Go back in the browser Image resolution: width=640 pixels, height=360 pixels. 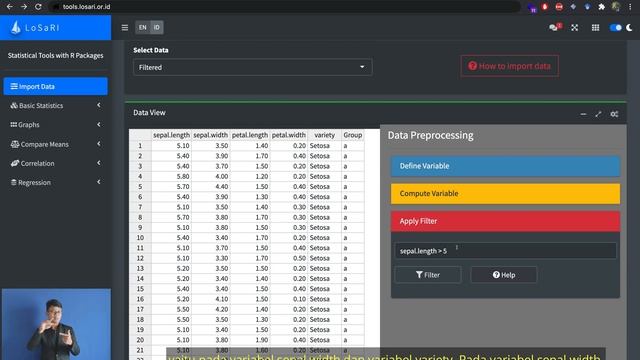(9, 7)
